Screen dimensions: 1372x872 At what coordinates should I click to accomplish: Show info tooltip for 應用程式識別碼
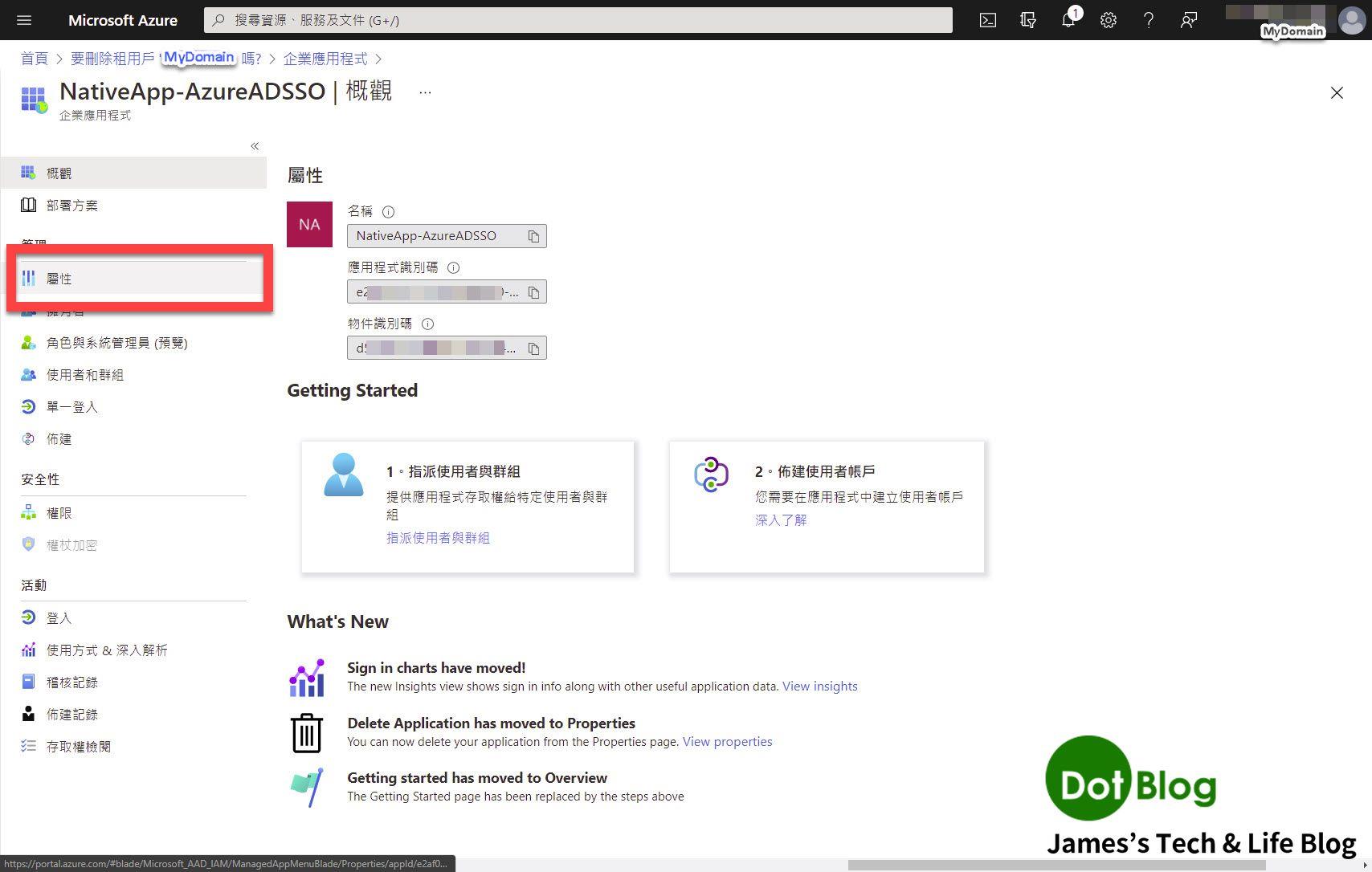click(x=453, y=268)
